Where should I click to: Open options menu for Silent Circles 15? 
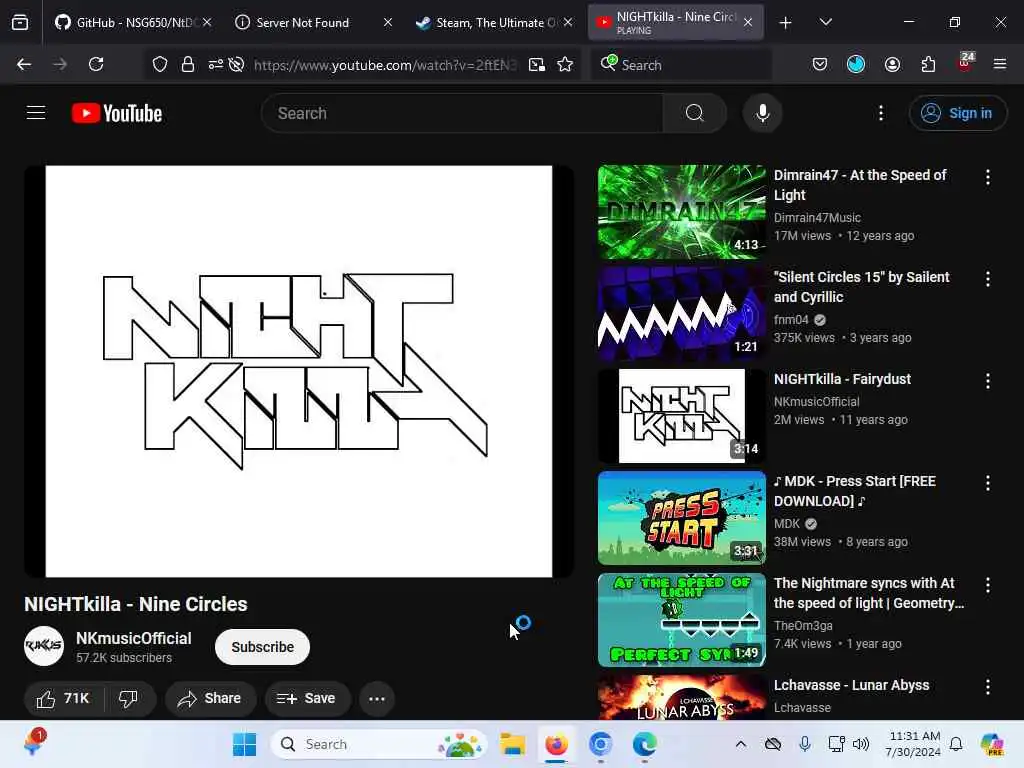[987, 279]
